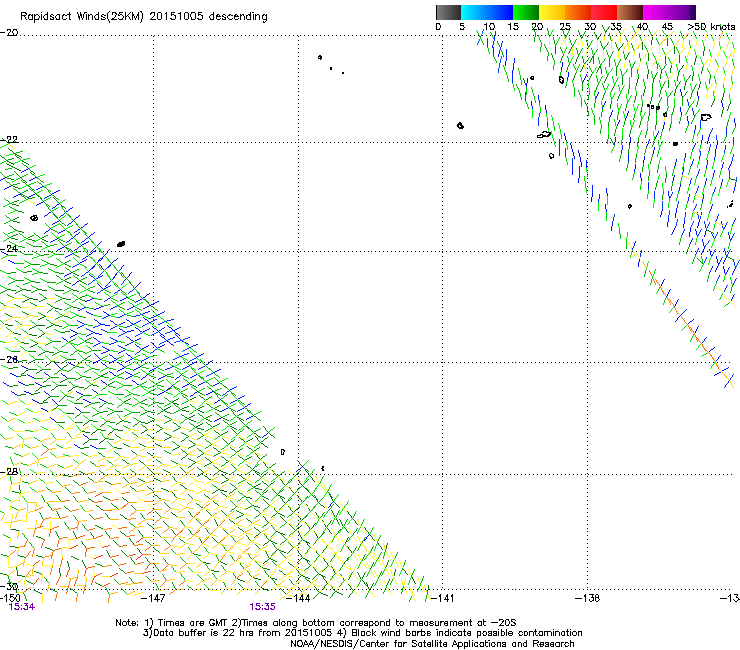740x650 pixels.
Task: Click the 'Times are GMT' note line
Action: tap(316, 623)
